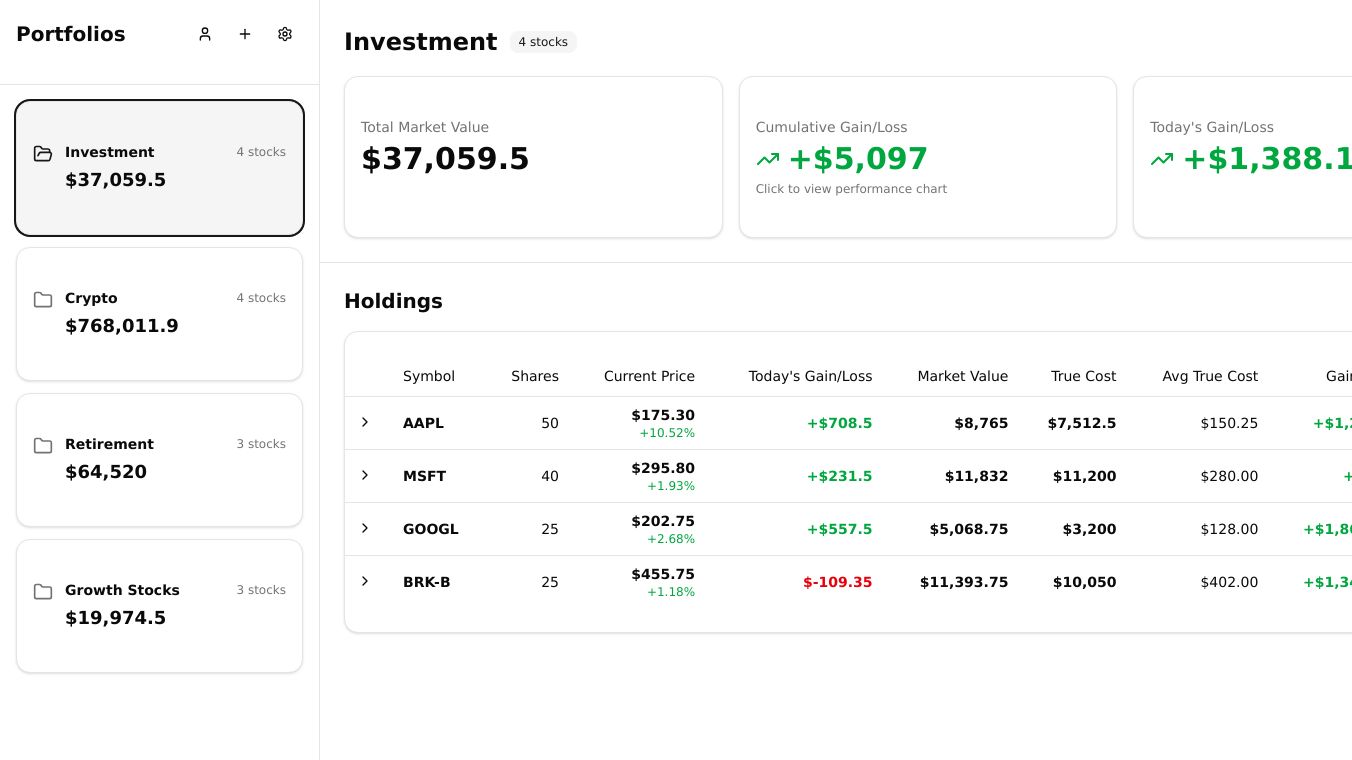This screenshot has width=1352, height=760.
Task: Click the folder icon beside Retirement
Action: [43, 445]
